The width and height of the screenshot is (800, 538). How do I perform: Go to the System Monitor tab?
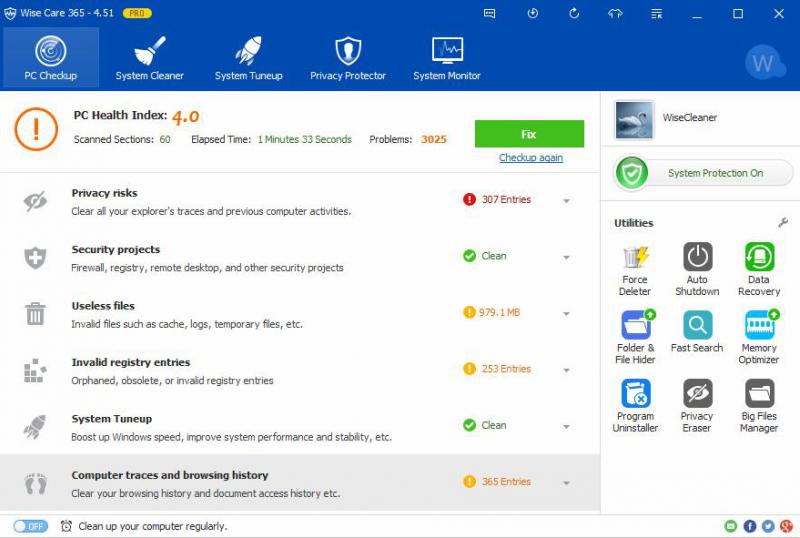click(447, 58)
